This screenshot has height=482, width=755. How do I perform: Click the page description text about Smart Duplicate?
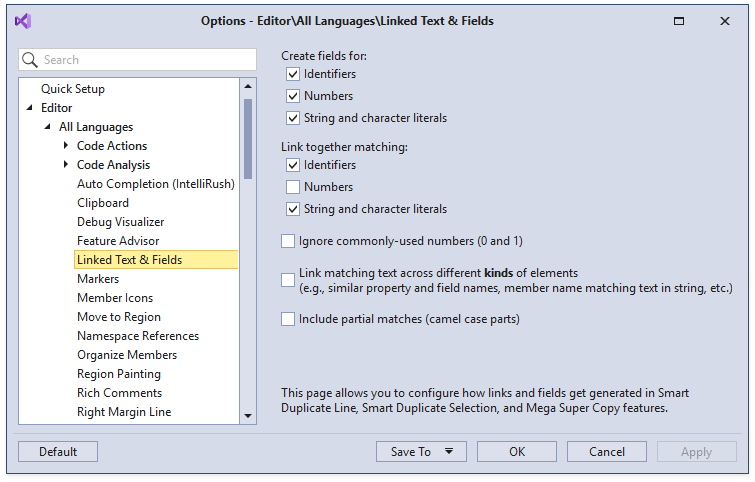click(x=485, y=400)
